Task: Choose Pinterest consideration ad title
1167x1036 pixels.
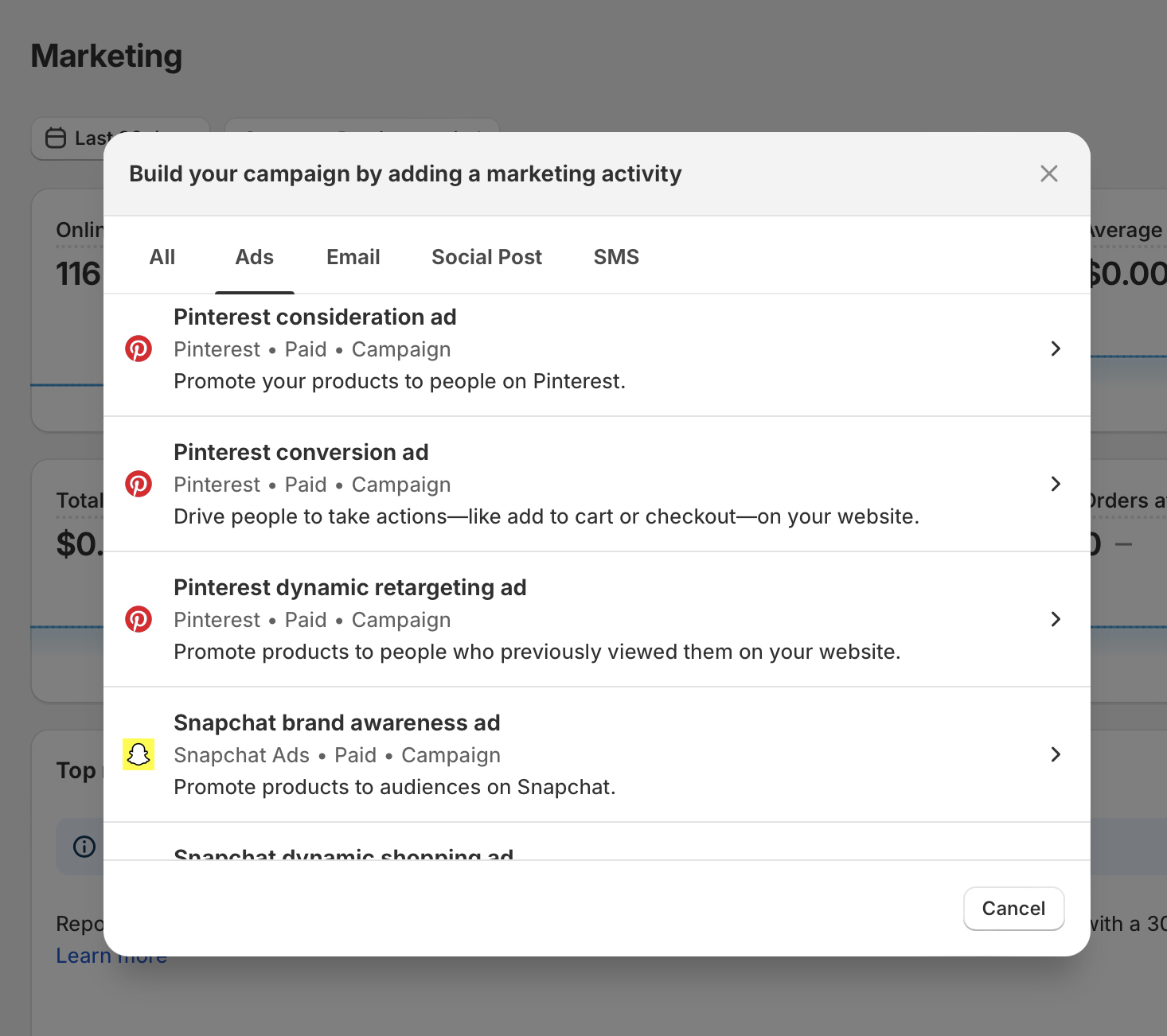Action: click(x=315, y=317)
